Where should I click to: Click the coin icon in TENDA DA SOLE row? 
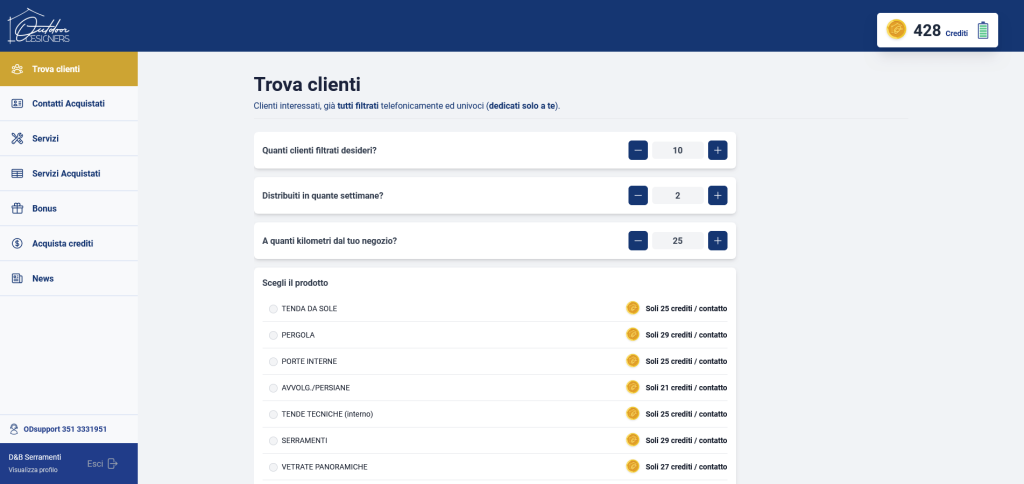tap(632, 308)
